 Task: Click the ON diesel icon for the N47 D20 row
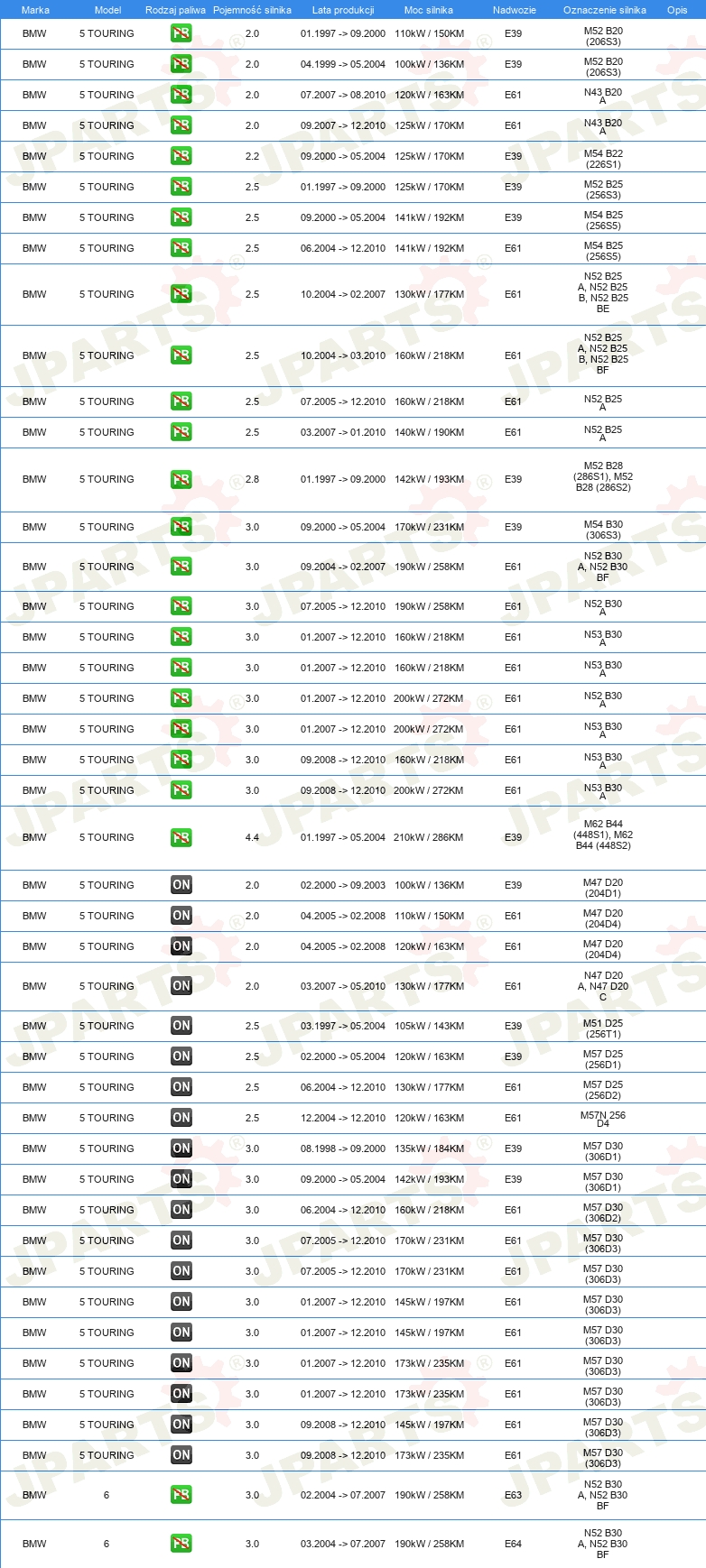tap(181, 986)
